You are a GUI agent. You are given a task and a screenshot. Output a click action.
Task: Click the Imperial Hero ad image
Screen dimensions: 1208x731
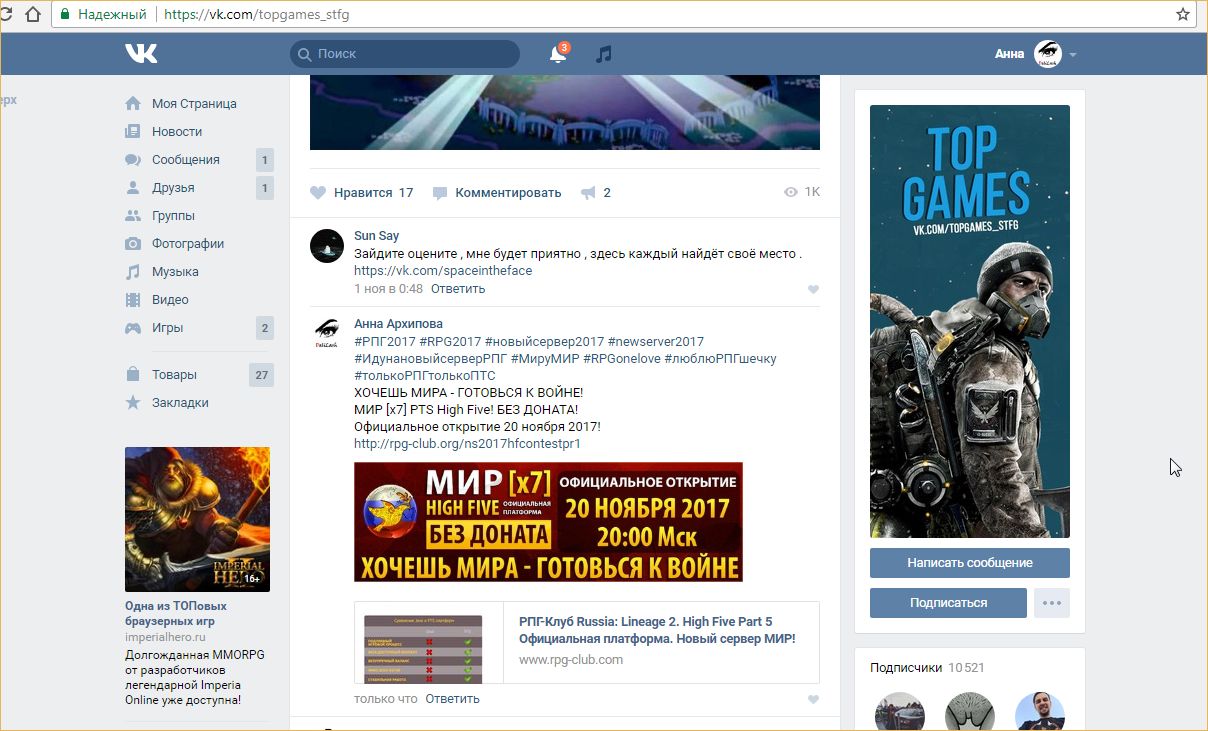point(197,519)
